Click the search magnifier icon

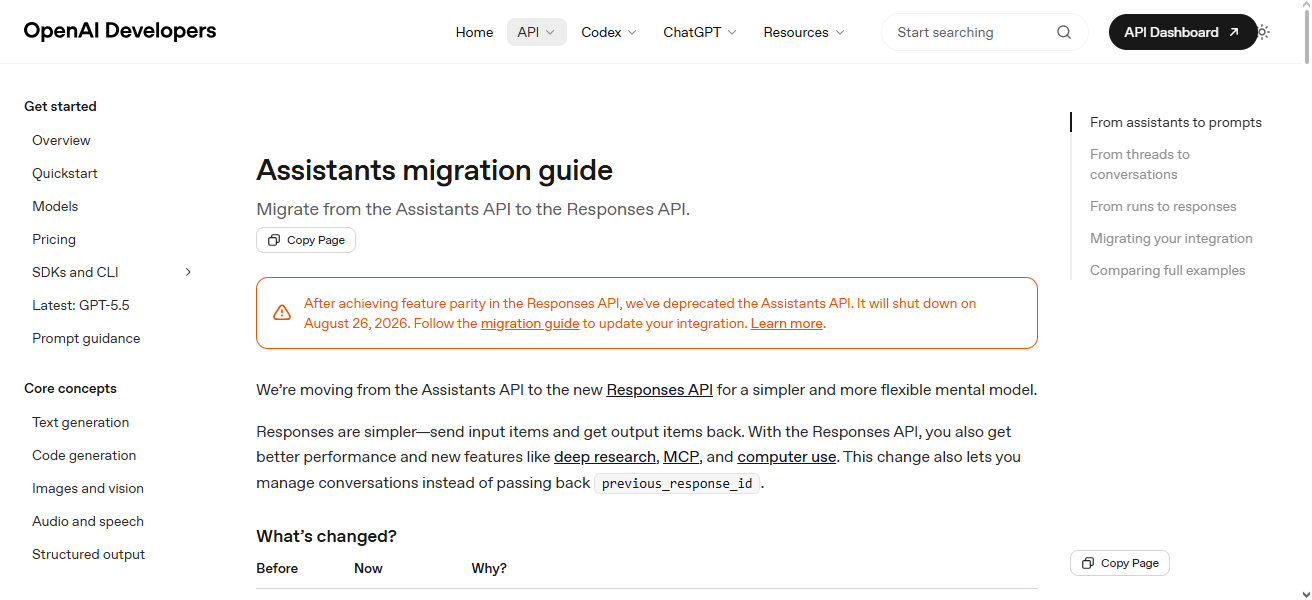click(1064, 32)
